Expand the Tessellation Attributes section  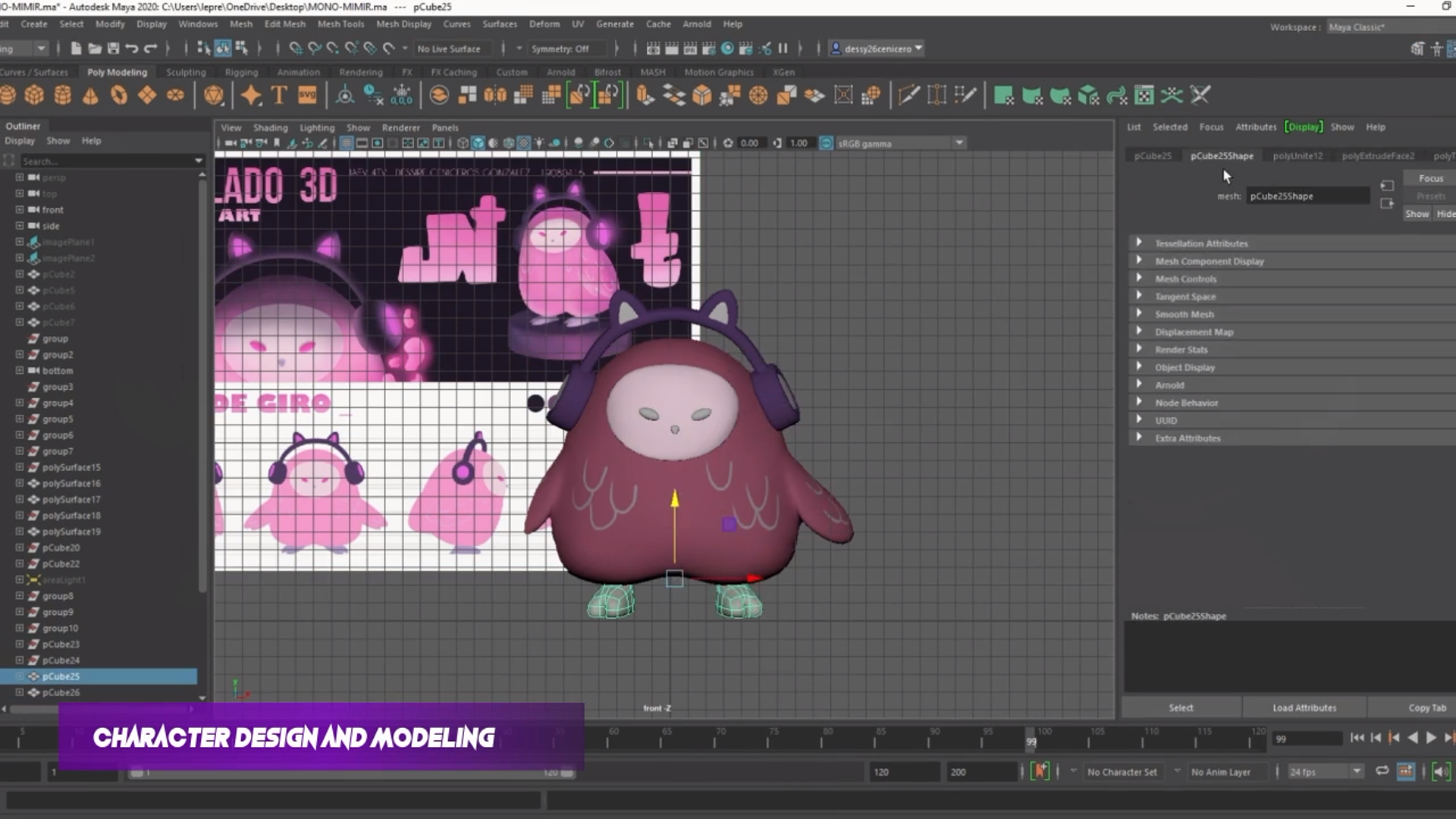(x=1292, y=243)
